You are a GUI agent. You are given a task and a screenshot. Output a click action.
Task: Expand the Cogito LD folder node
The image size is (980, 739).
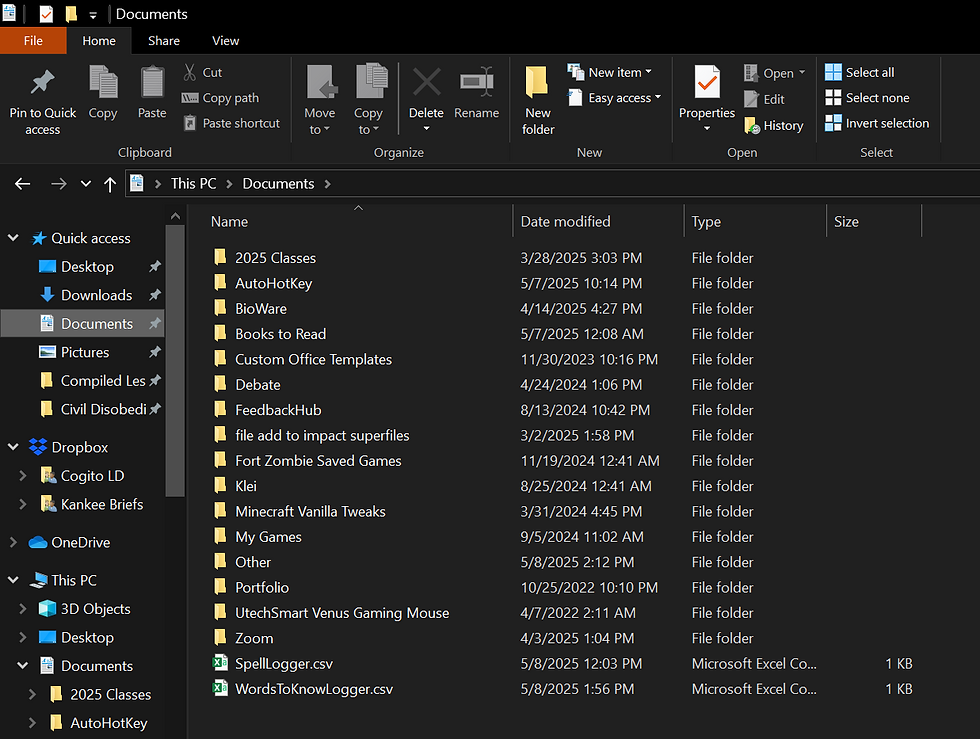point(23,475)
